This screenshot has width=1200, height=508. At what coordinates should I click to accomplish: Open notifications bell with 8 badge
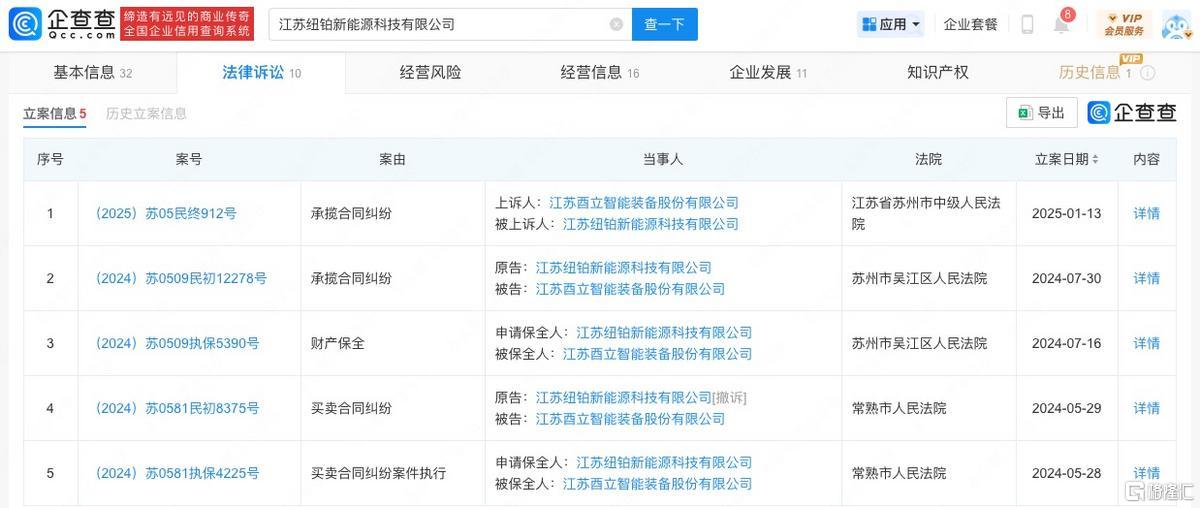pyautogui.click(x=1062, y=22)
